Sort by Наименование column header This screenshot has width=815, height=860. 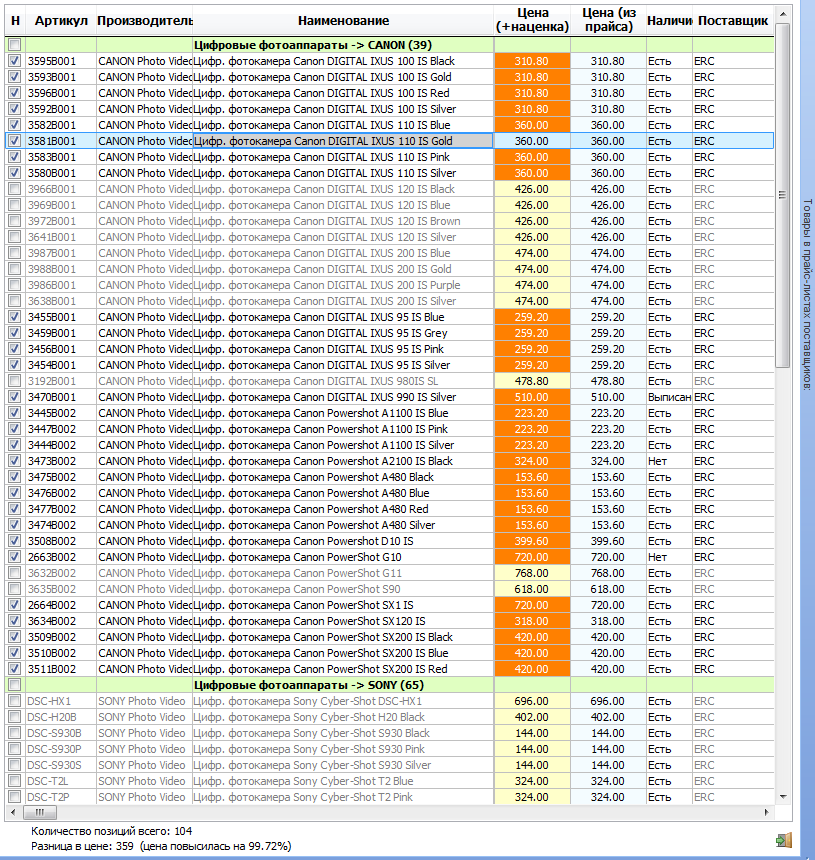tap(343, 21)
